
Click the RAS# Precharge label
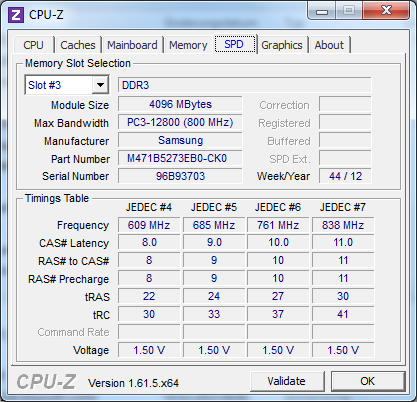[68, 279]
